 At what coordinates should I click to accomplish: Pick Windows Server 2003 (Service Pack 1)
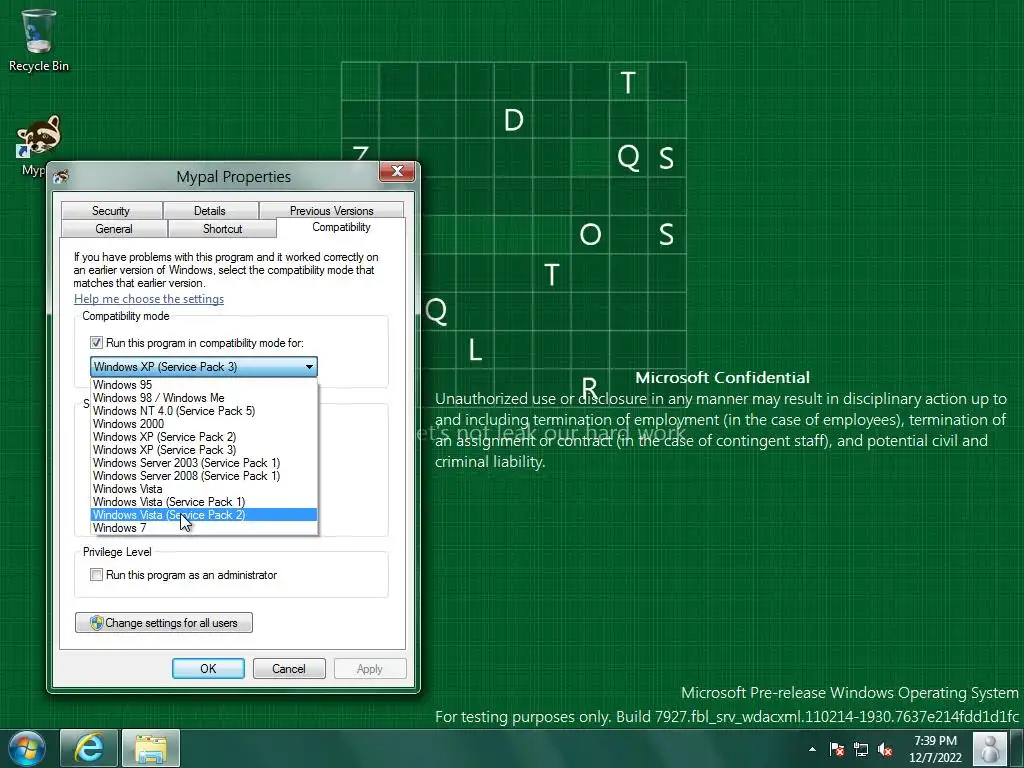click(204, 463)
